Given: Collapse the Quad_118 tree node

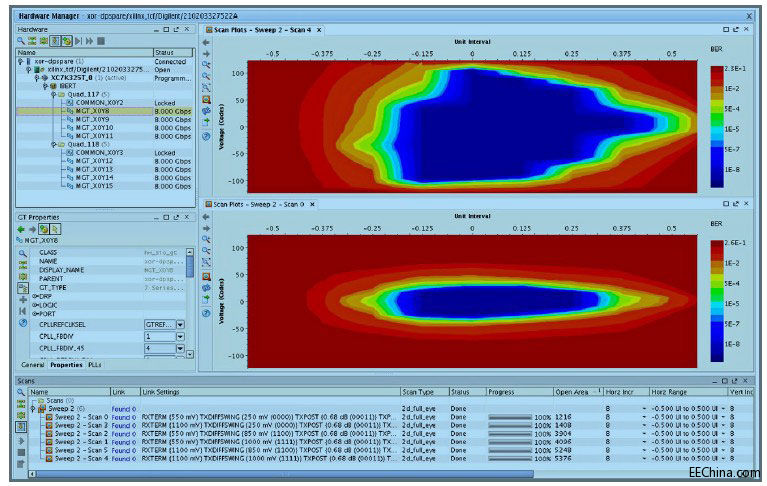Looking at the screenshot, I should tap(53, 145).
